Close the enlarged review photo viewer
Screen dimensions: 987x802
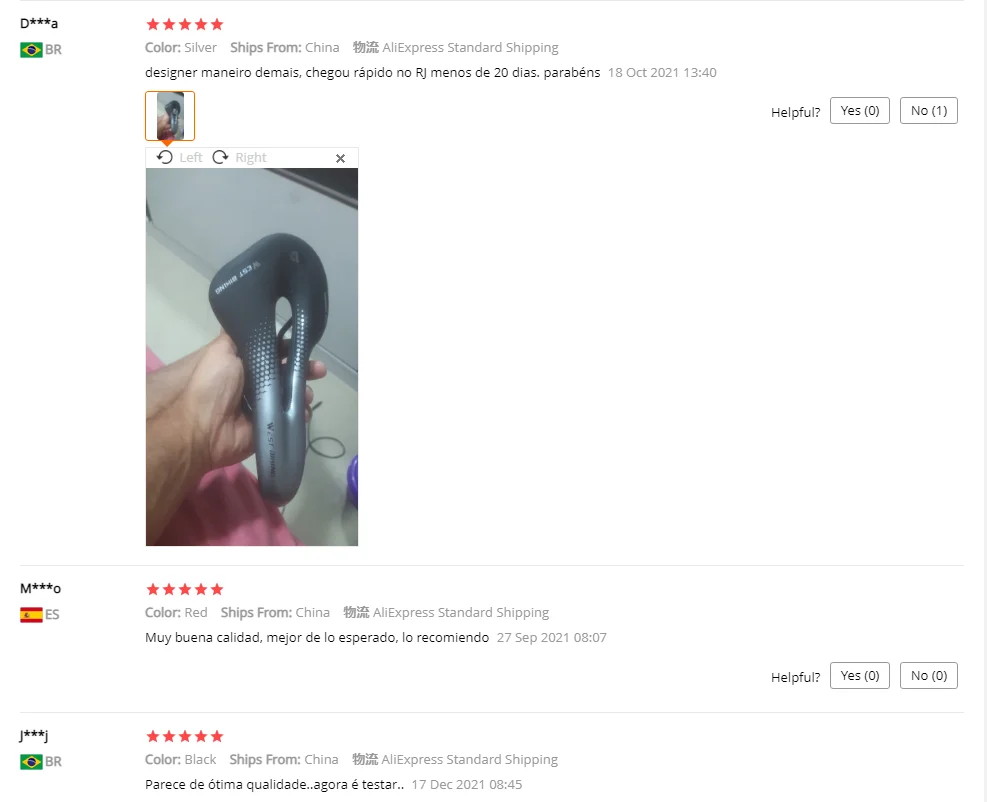tap(341, 159)
